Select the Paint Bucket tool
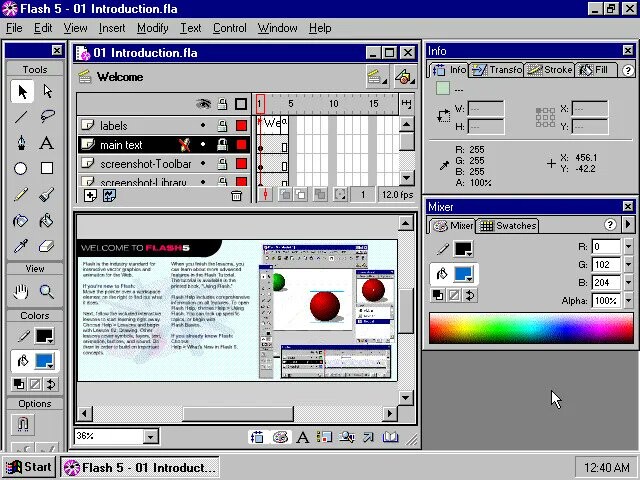 point(46,221)
